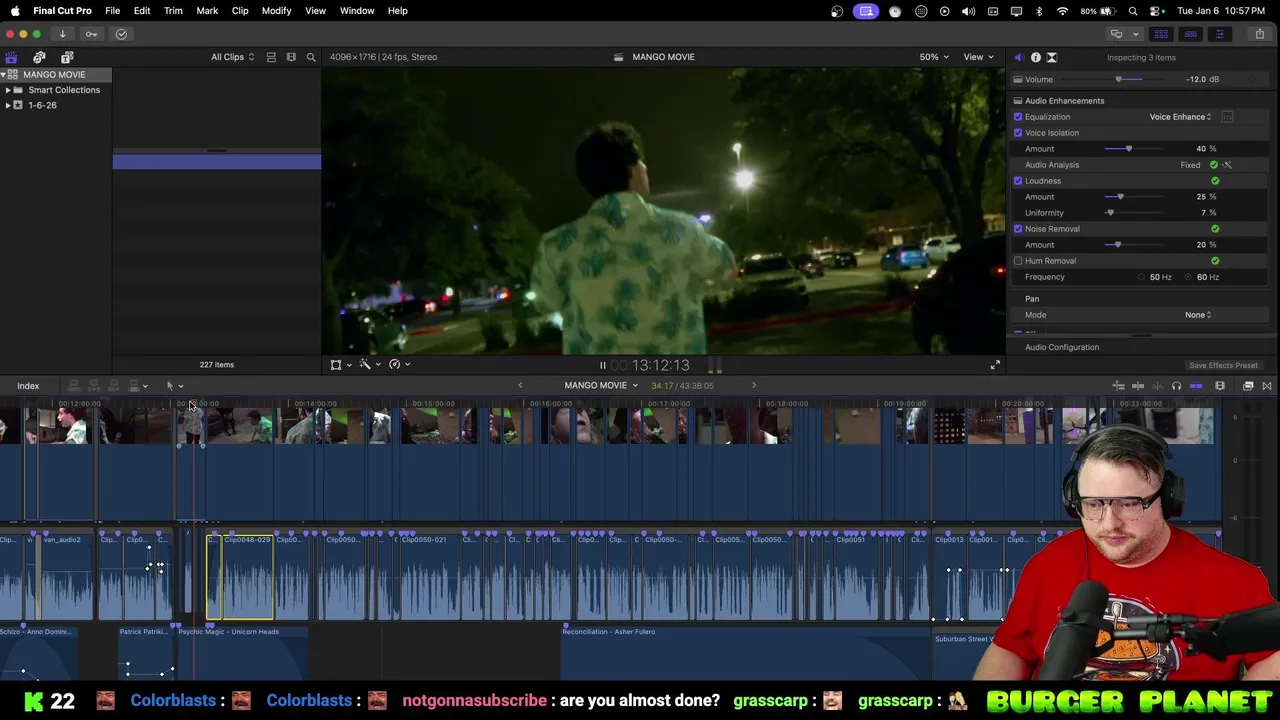Open the transform tools dropdown below viewer

coord(341,365)
